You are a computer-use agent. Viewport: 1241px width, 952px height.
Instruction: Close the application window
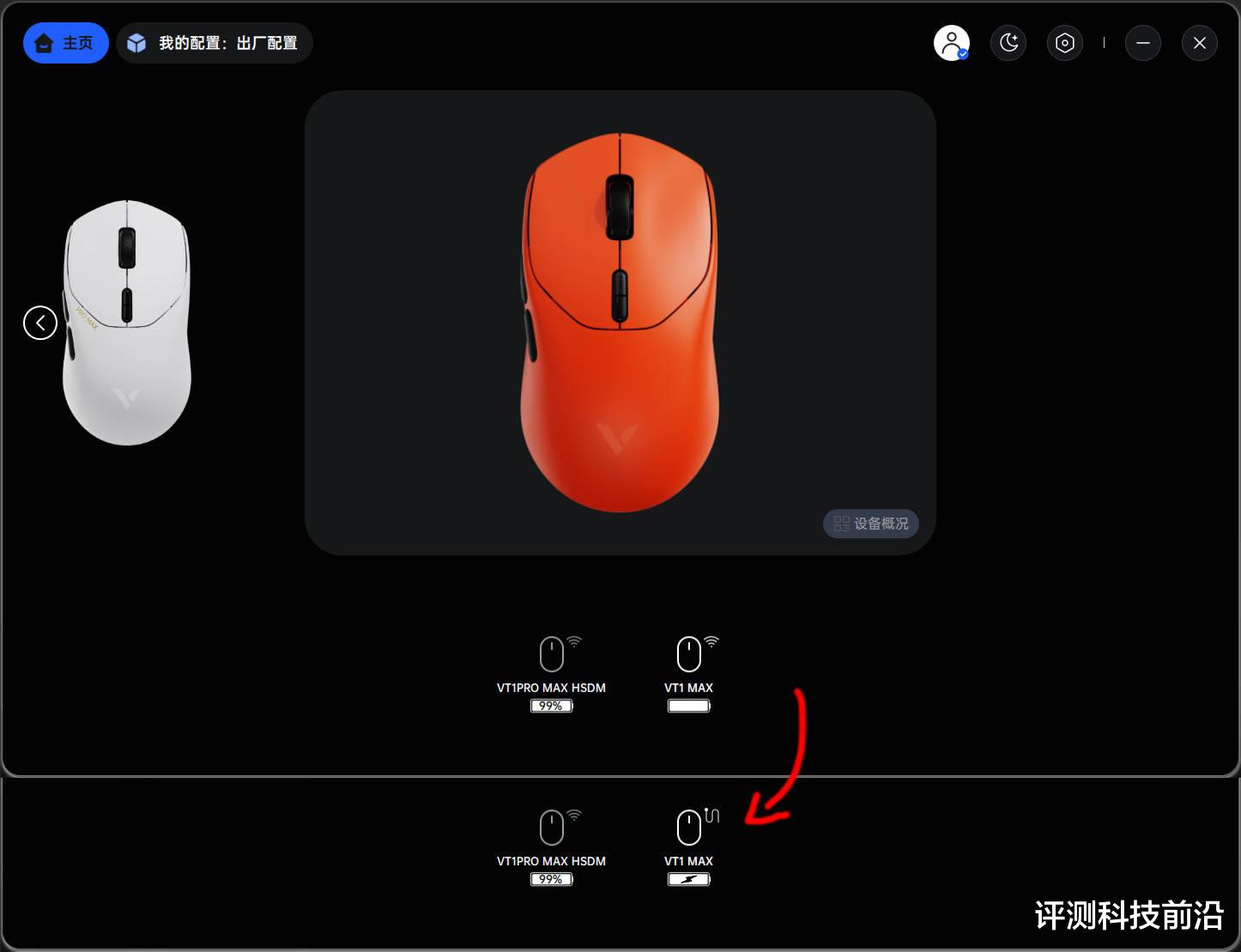point(1200,42)
